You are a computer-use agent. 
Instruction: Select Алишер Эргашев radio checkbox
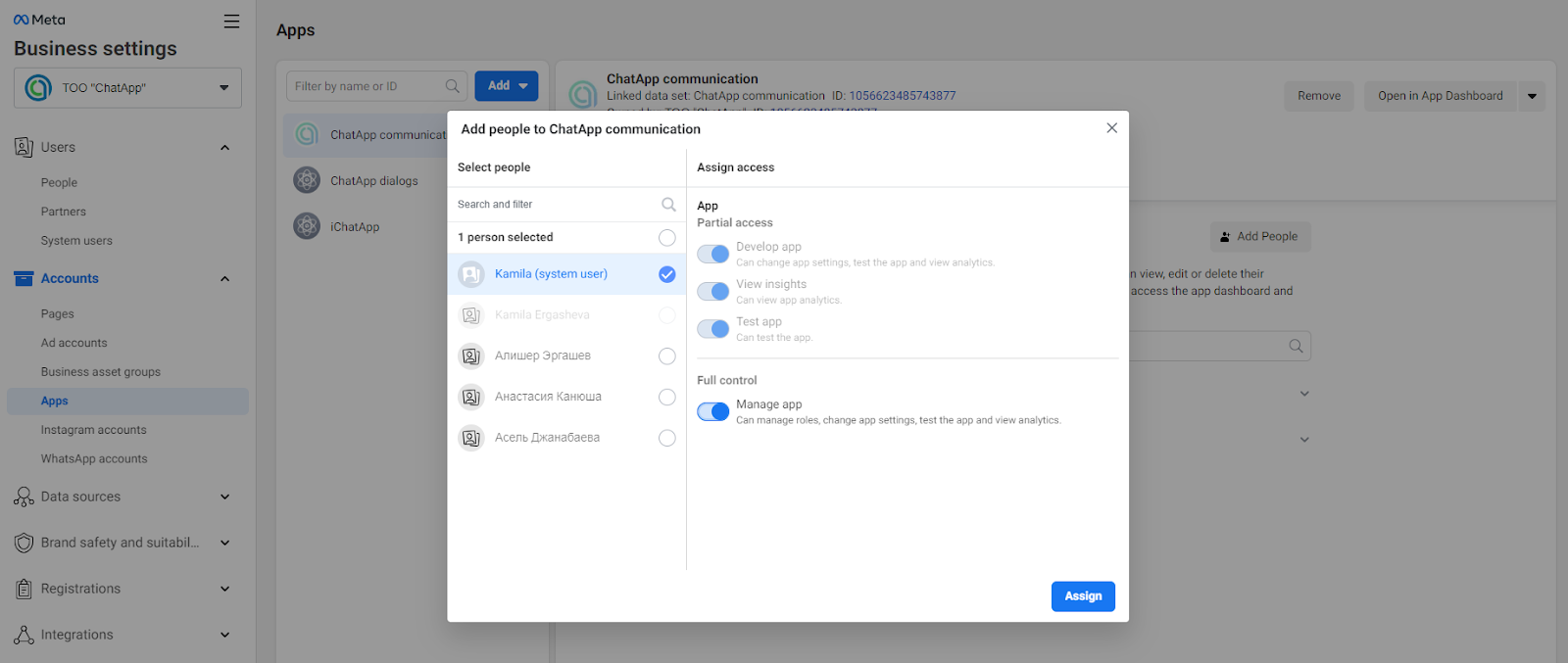pyautogui.click(x=667, y=356)
